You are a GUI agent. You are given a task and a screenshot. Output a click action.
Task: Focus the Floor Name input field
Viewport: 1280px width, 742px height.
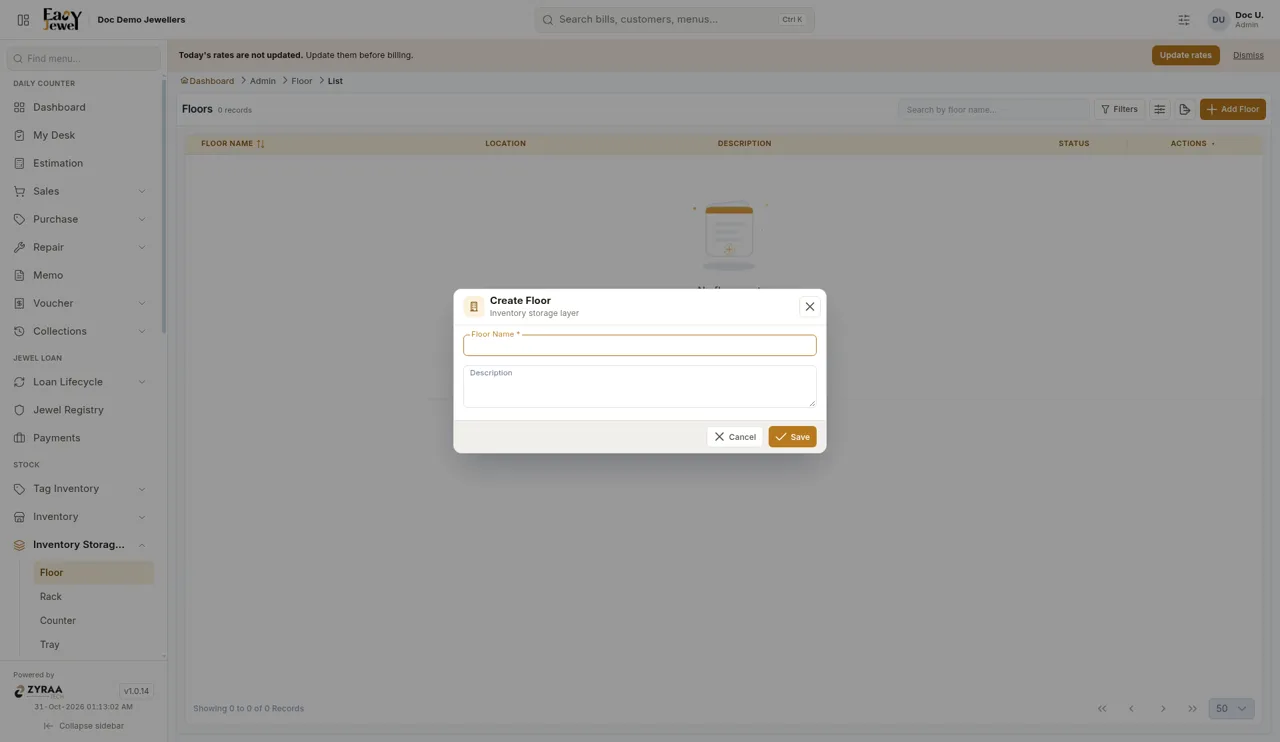[x=640, y=345]
